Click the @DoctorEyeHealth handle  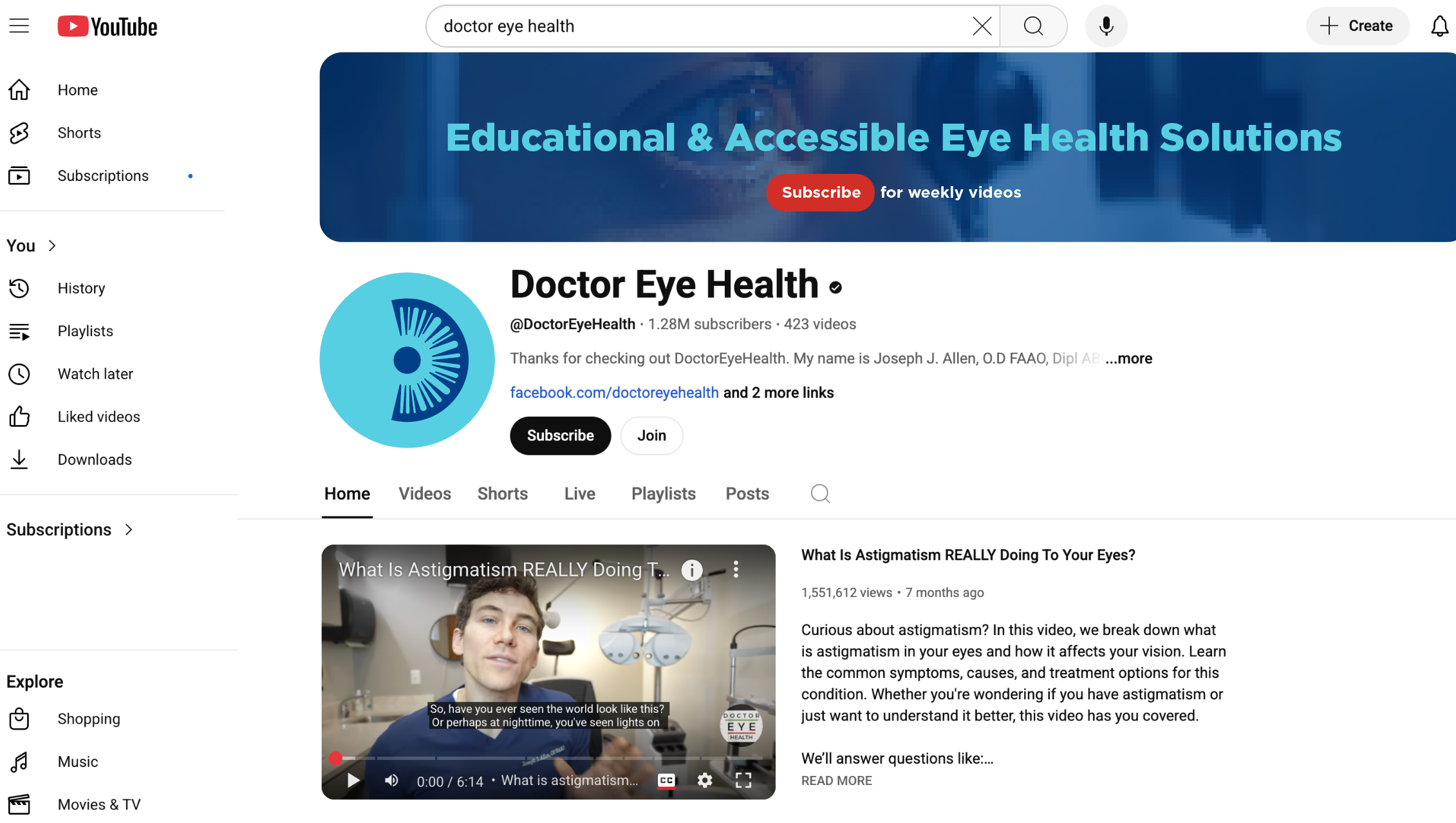(572, 324)
